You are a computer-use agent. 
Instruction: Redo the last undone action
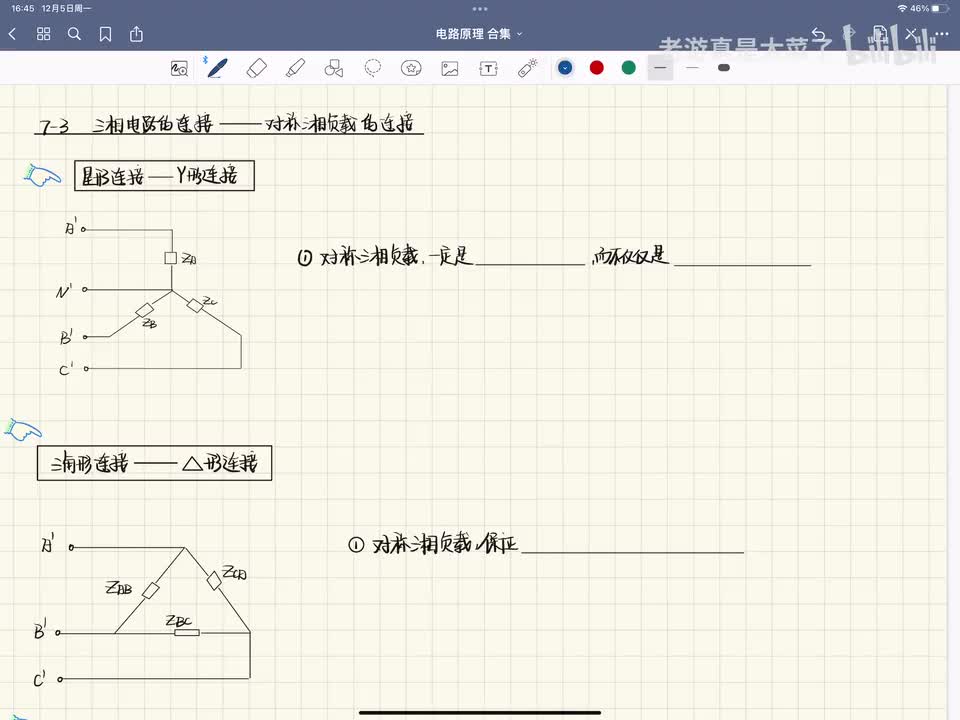coord(849,34)
